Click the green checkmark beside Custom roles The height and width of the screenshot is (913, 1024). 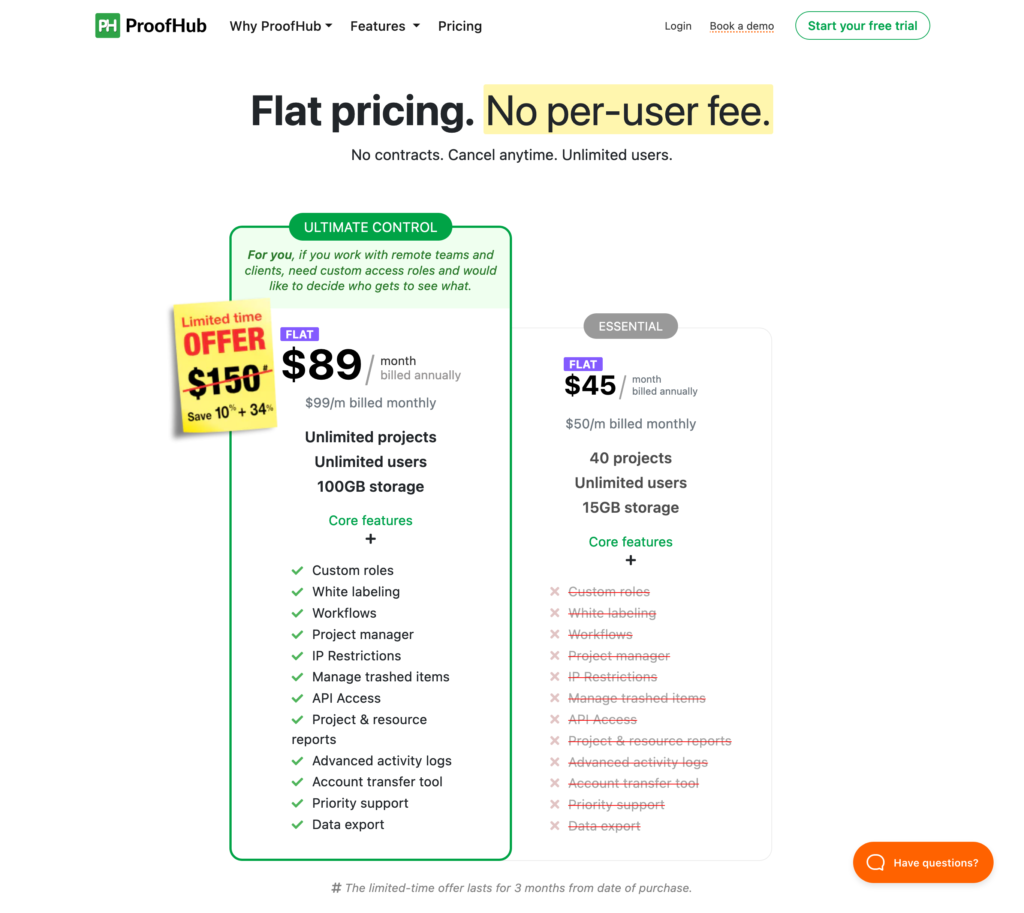[297, 570]
